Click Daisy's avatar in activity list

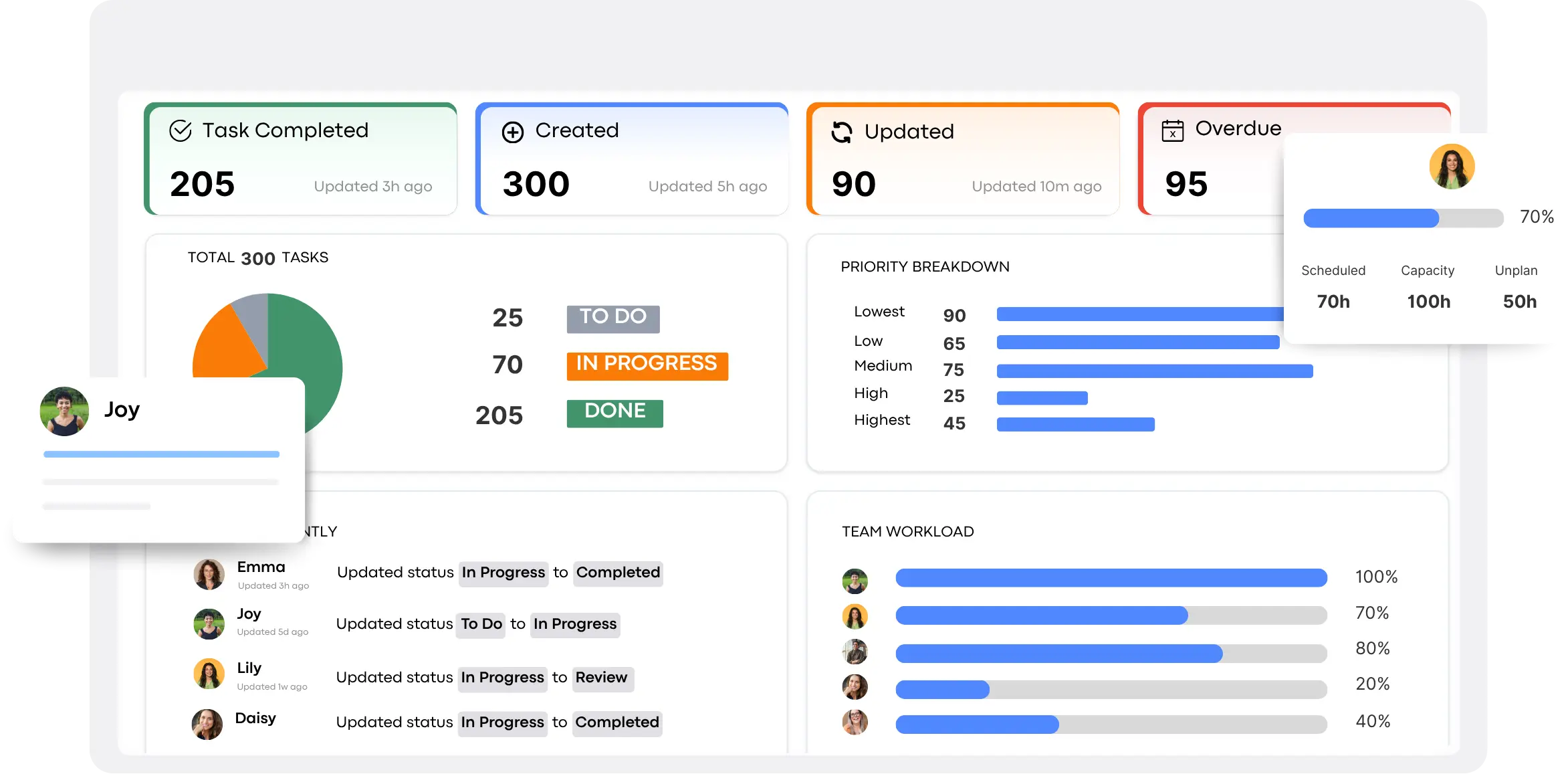(207, 724)
